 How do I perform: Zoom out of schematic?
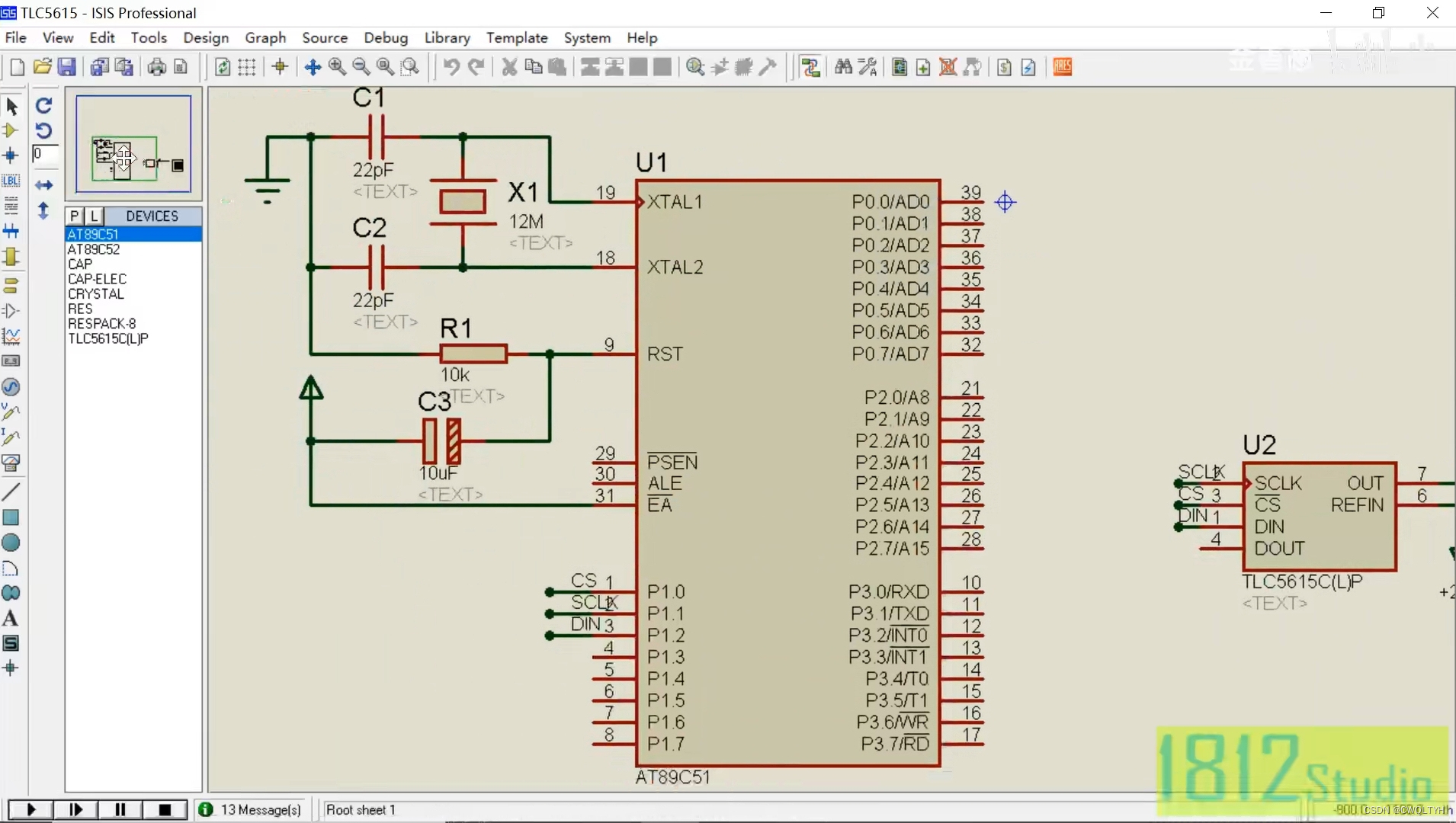(361, 67)
